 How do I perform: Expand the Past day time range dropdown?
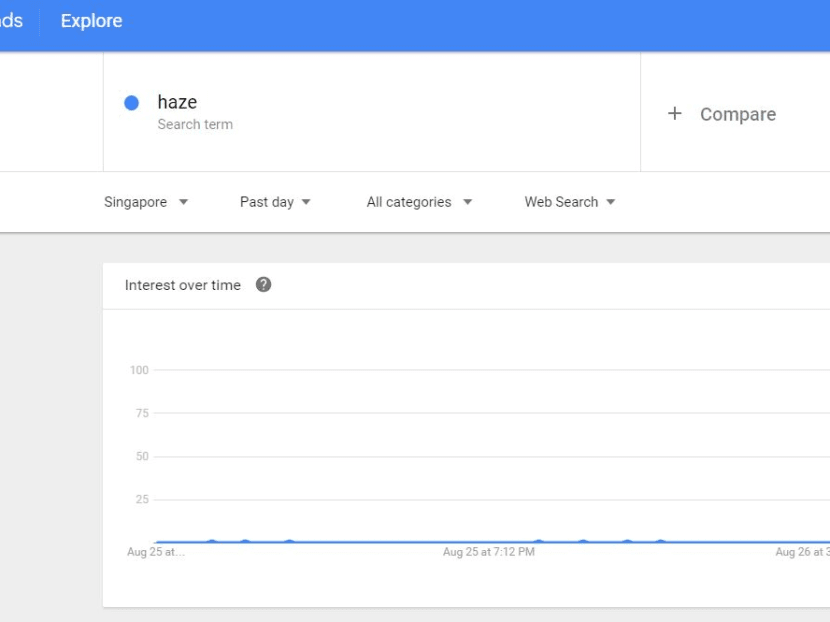275,202
